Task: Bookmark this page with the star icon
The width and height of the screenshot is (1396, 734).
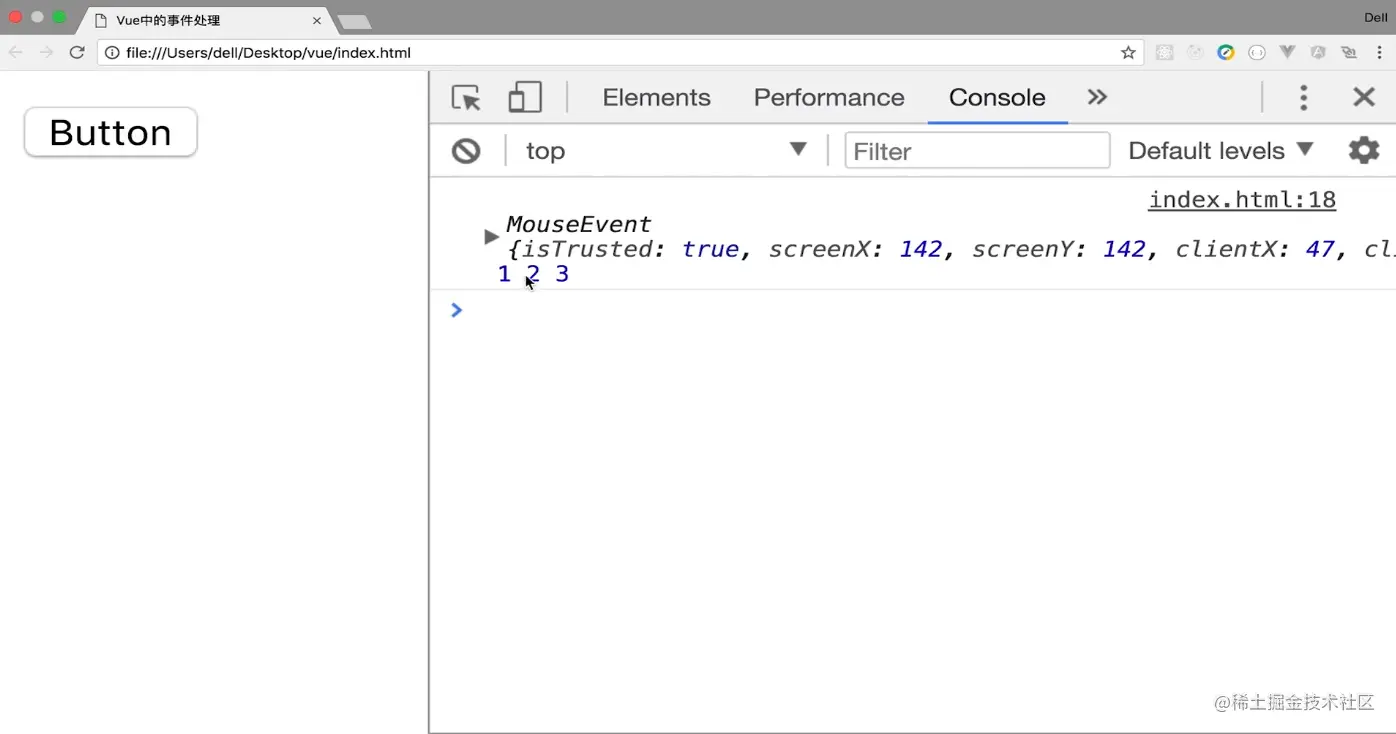Action: tap(1128, 53)
